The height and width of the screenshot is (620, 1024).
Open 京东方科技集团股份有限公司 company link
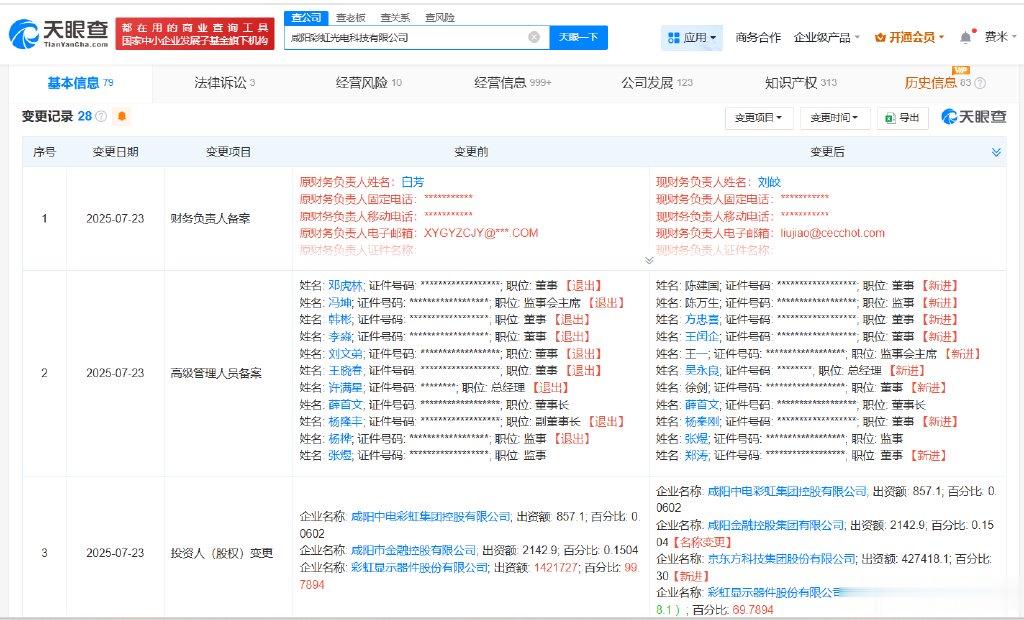781,559
